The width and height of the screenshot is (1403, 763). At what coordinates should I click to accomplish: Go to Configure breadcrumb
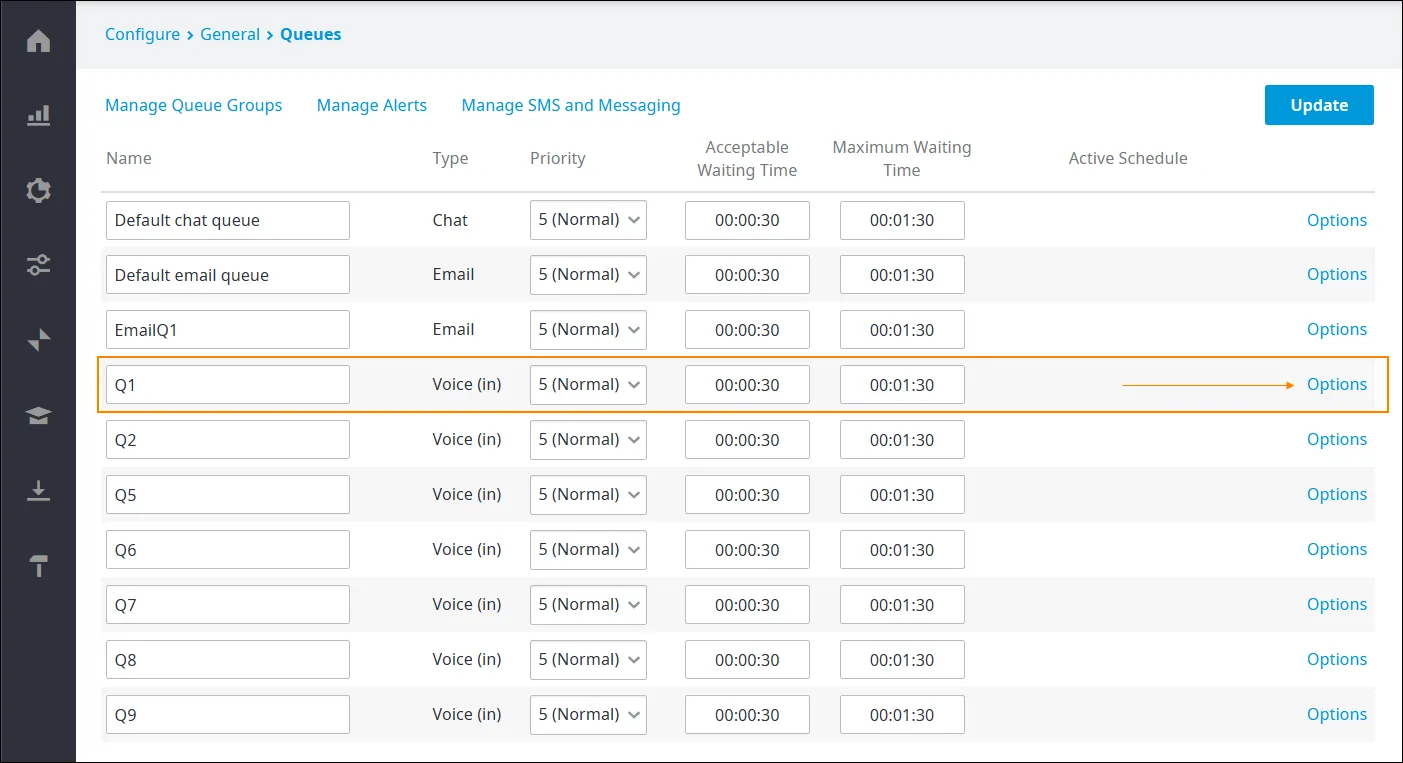pos(142,34)
